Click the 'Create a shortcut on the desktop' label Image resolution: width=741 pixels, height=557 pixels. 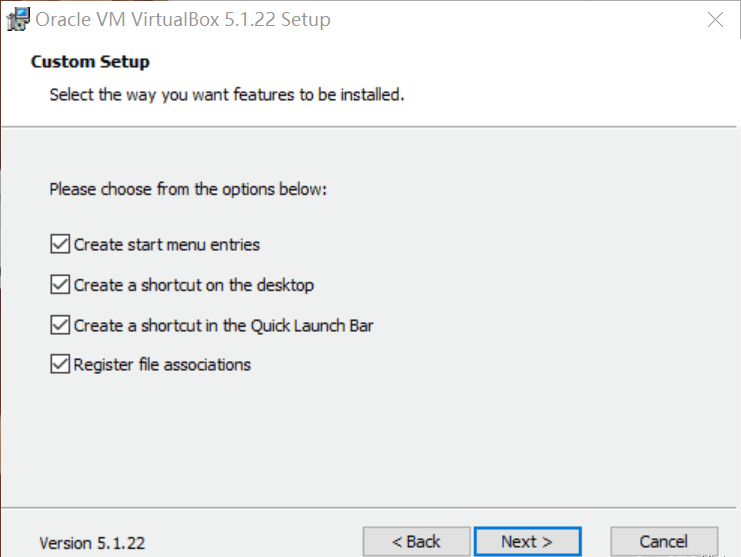(x=194, y=285)
